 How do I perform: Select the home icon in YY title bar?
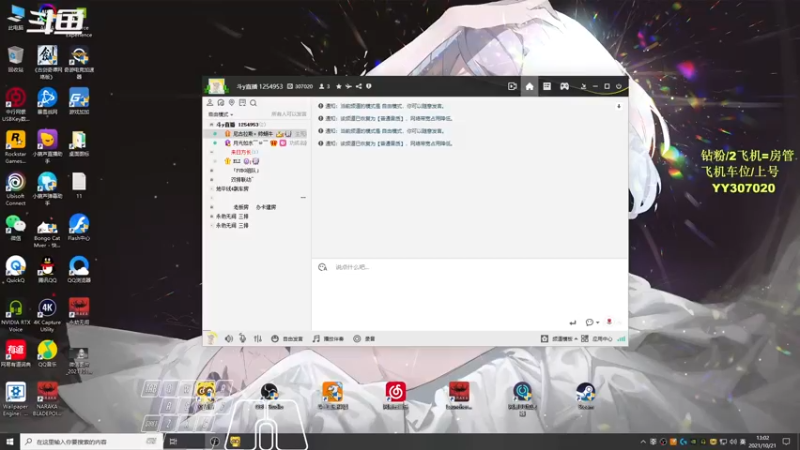[x=530, y=86]
